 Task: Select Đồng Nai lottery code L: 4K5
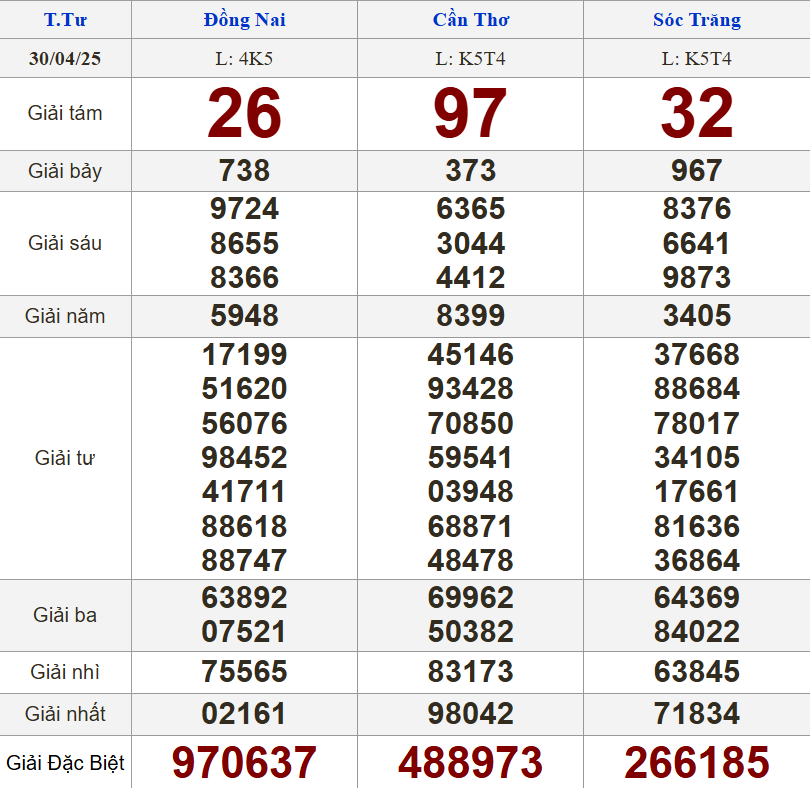[x=244, y=58]
